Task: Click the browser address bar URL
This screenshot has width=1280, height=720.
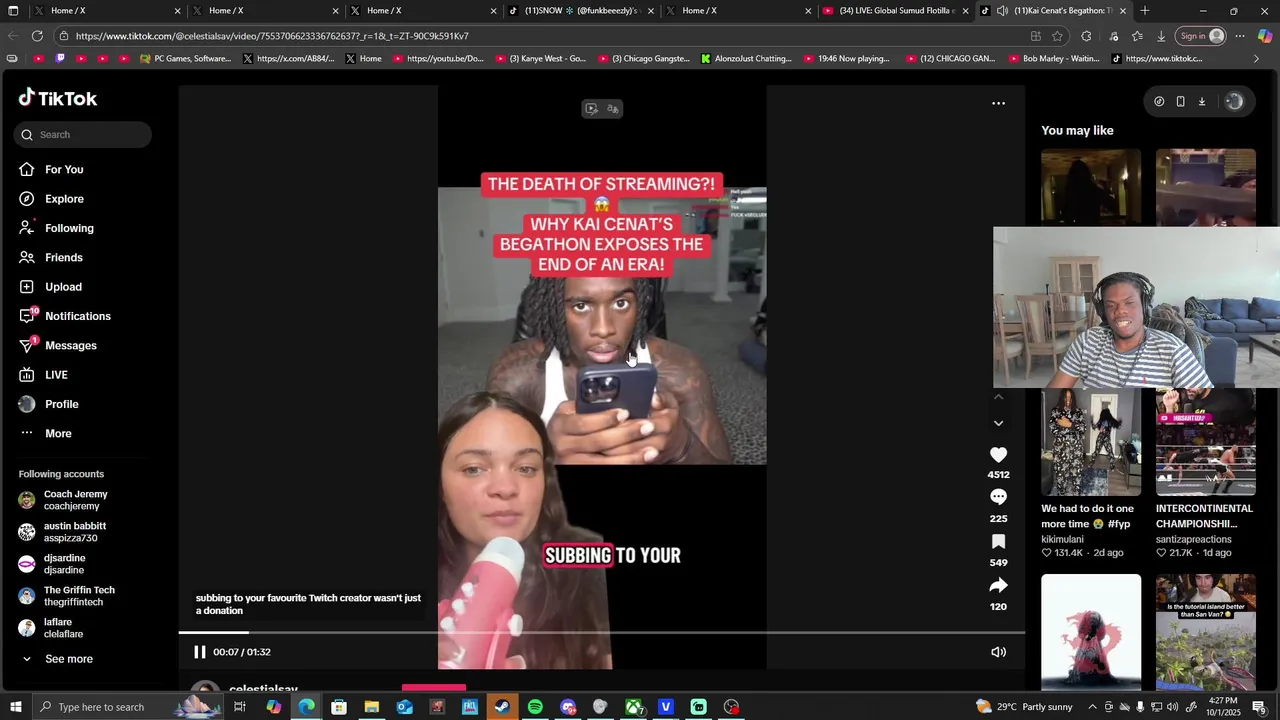Action: [272, 36]
